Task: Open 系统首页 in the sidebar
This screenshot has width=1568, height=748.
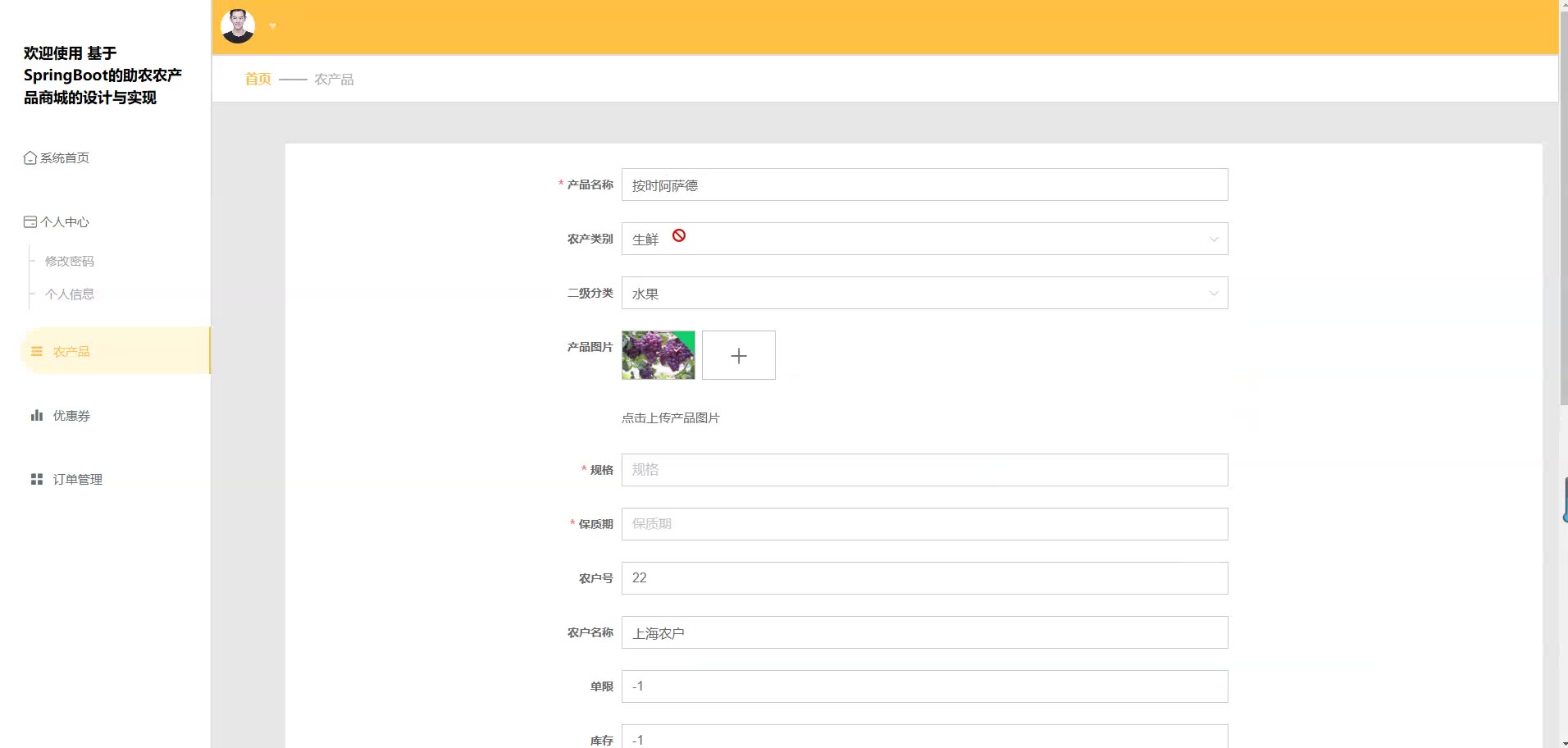Action: pyautogui.click(x=65, y=157)
